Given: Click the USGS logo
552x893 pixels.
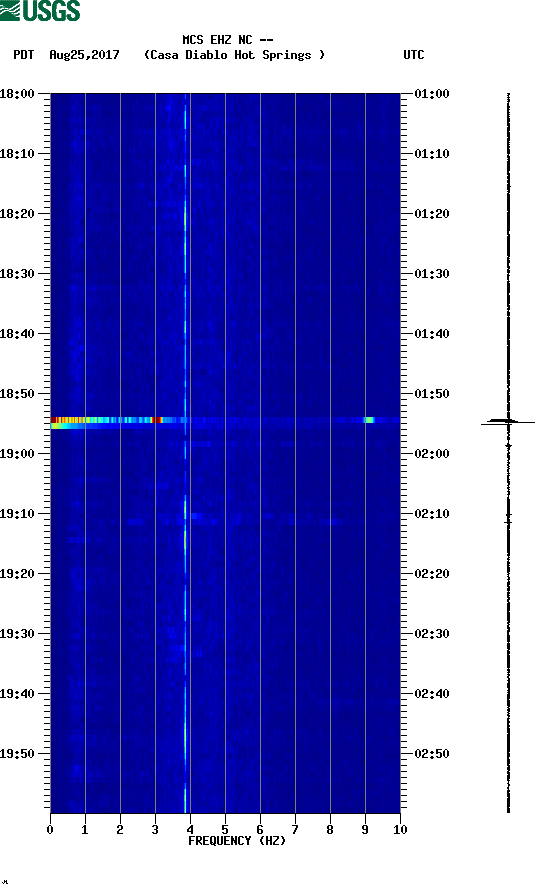Looking at the screenshot, I should pos(40,10).
